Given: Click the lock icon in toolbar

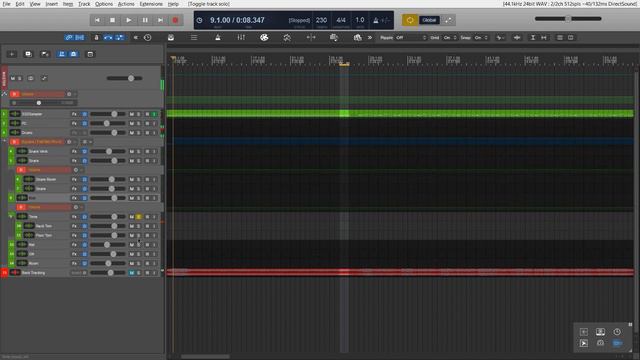Looking at the screenshot, I should [96, 38].
